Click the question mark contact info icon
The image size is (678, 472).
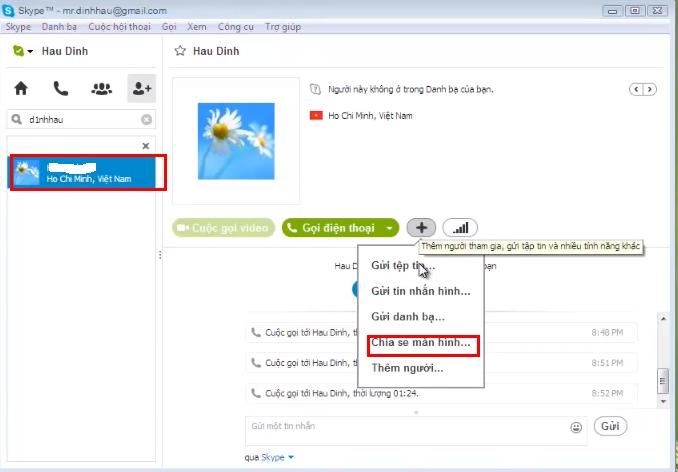click(x=315, y=89)
